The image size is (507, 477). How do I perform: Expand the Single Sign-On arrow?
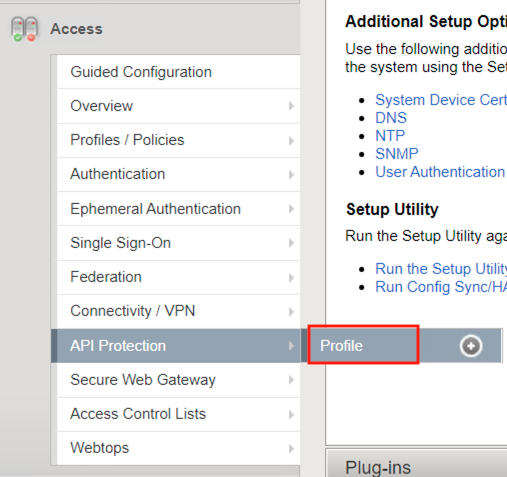(291, 243)
